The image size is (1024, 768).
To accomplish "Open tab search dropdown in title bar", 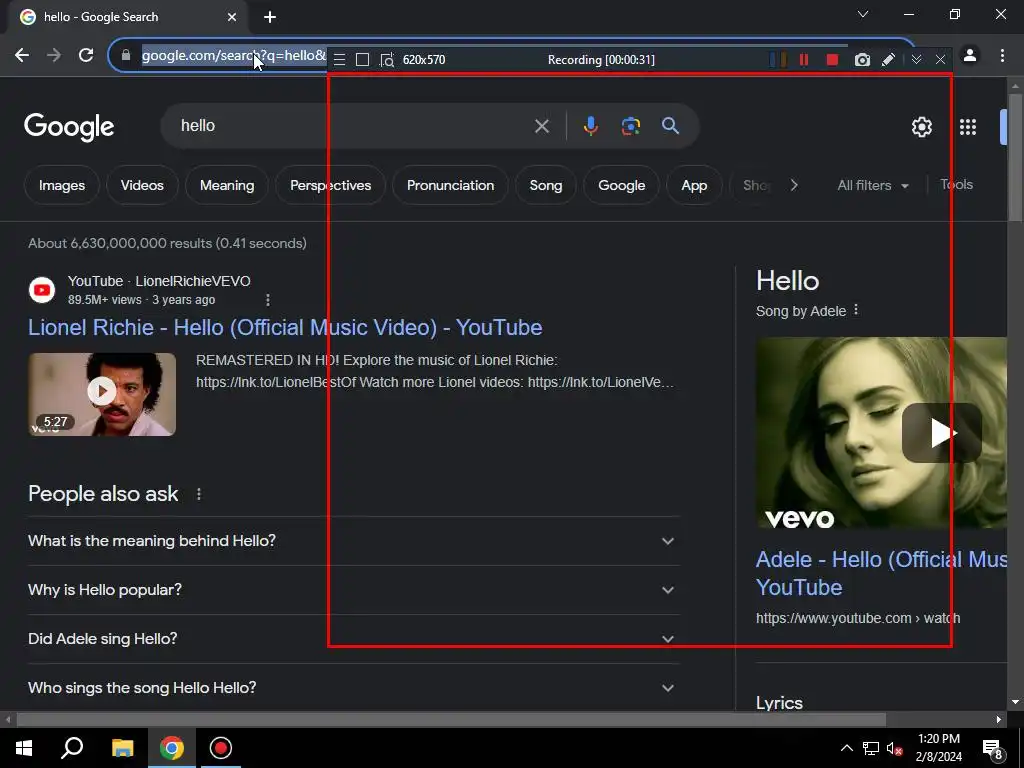I will [x=863, y=14].
